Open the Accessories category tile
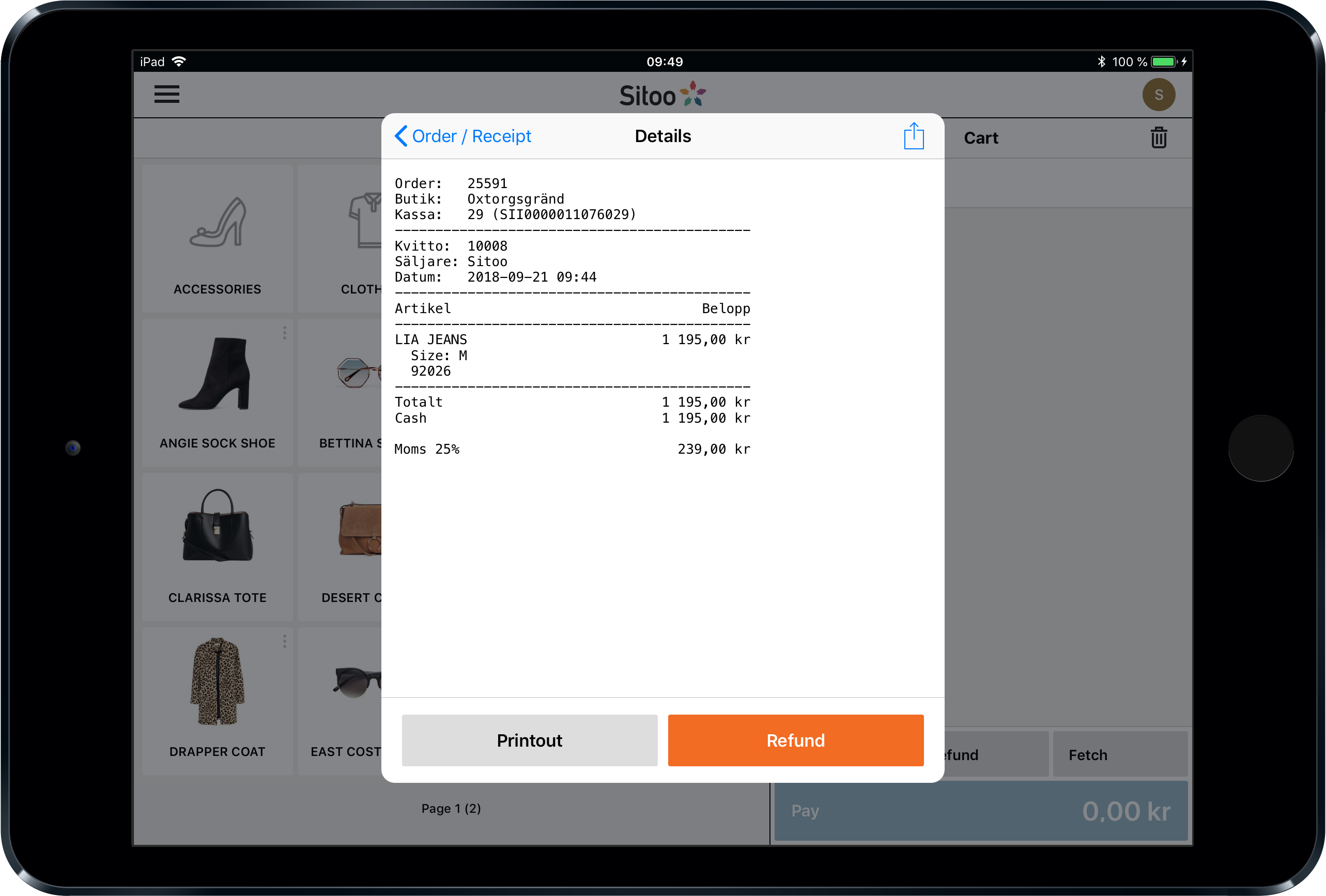1326x896 pixels. (x=218, y=239)
